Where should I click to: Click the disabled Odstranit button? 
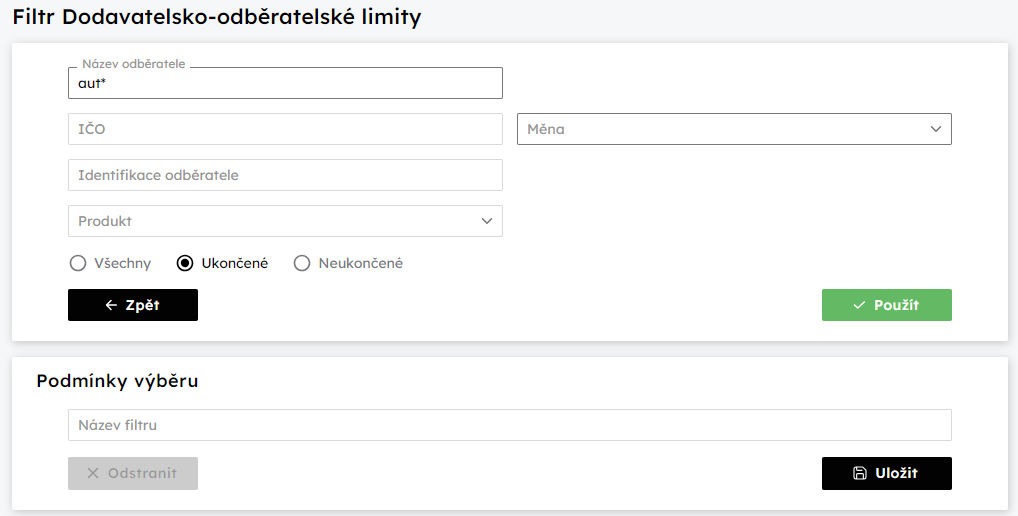pyautogui.click(x=133, y=473)
